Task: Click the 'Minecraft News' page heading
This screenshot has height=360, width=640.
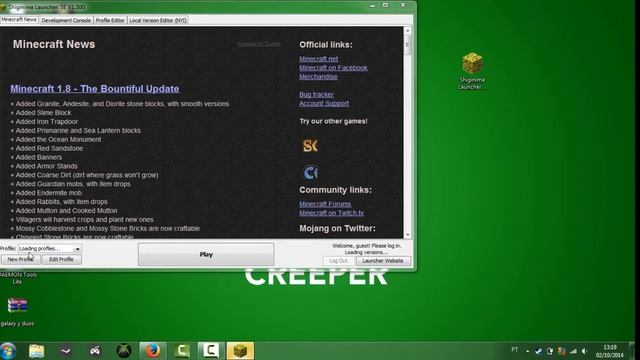Action: pyautogui.click(x=54, y=44)
